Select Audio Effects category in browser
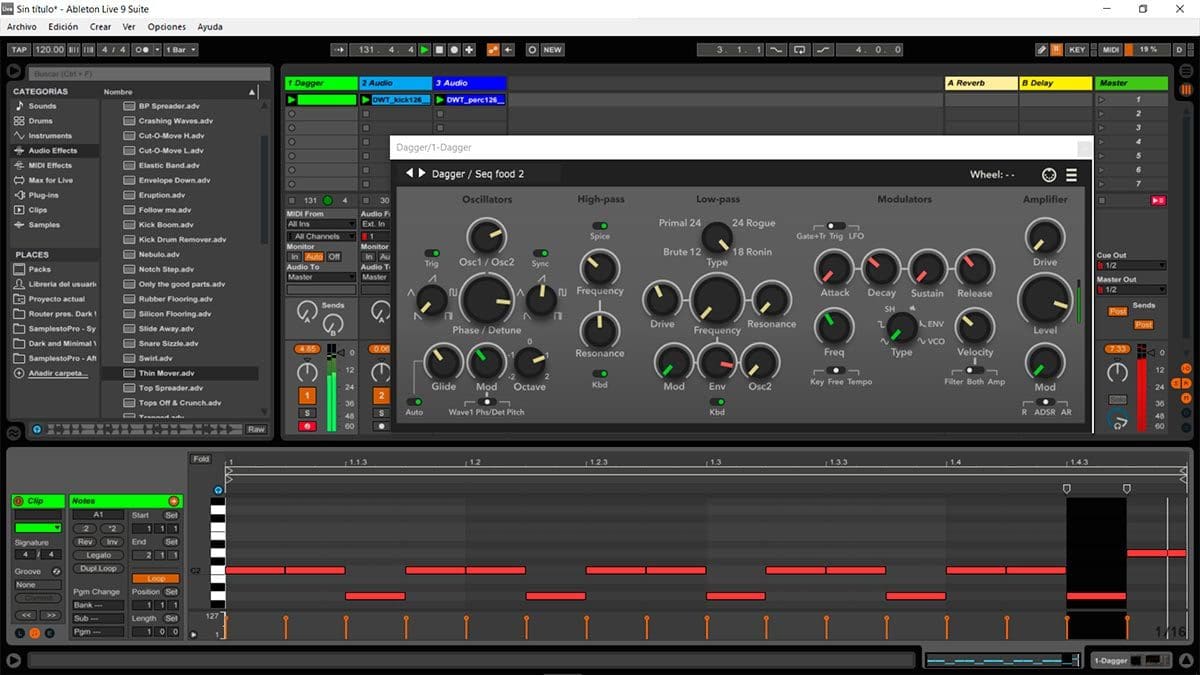 pos(53,151)
